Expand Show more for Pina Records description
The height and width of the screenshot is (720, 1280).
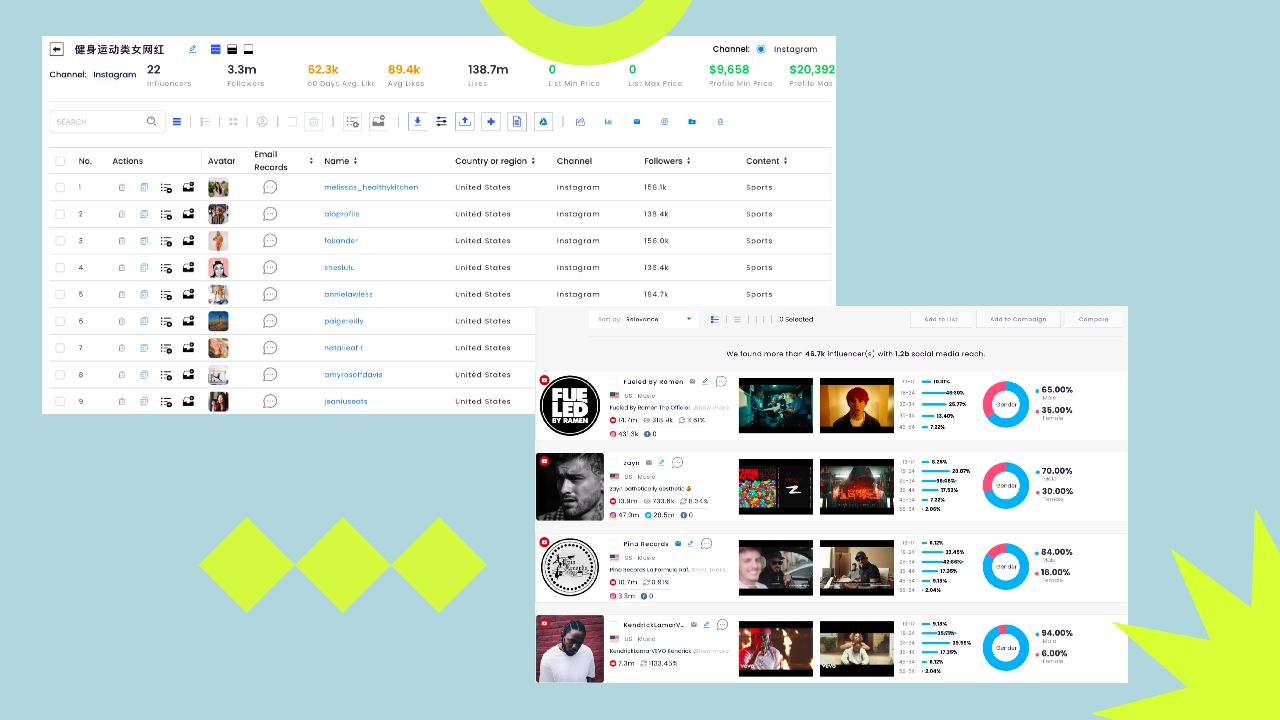tap(709, 570)
